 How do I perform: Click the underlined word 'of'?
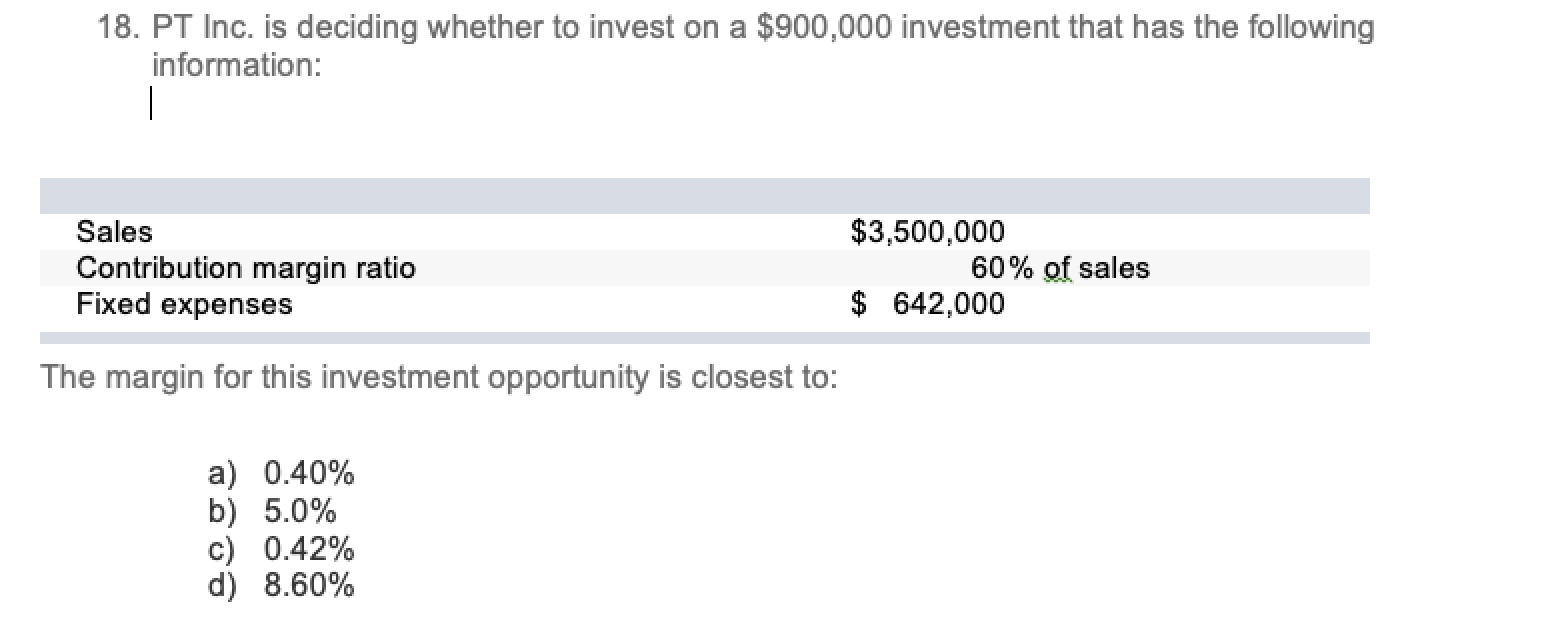pyautogui.click(x=1057, y=268)
